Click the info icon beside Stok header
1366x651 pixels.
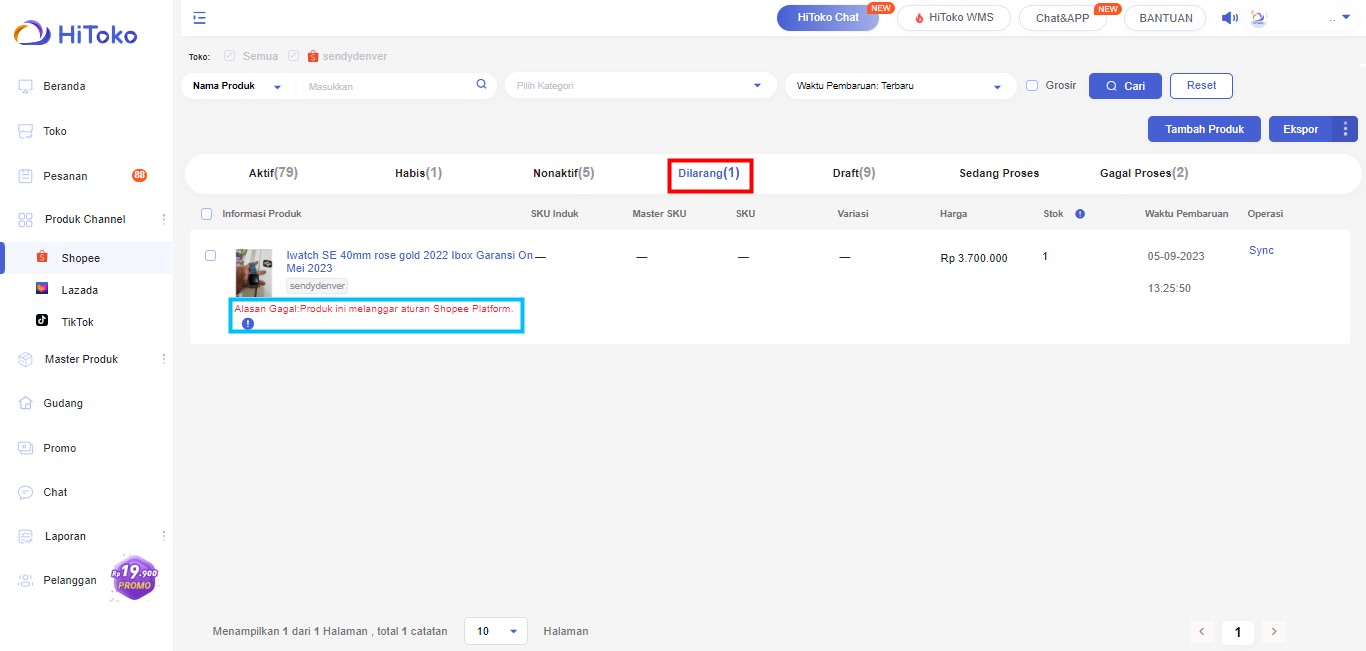[1080, 214]
